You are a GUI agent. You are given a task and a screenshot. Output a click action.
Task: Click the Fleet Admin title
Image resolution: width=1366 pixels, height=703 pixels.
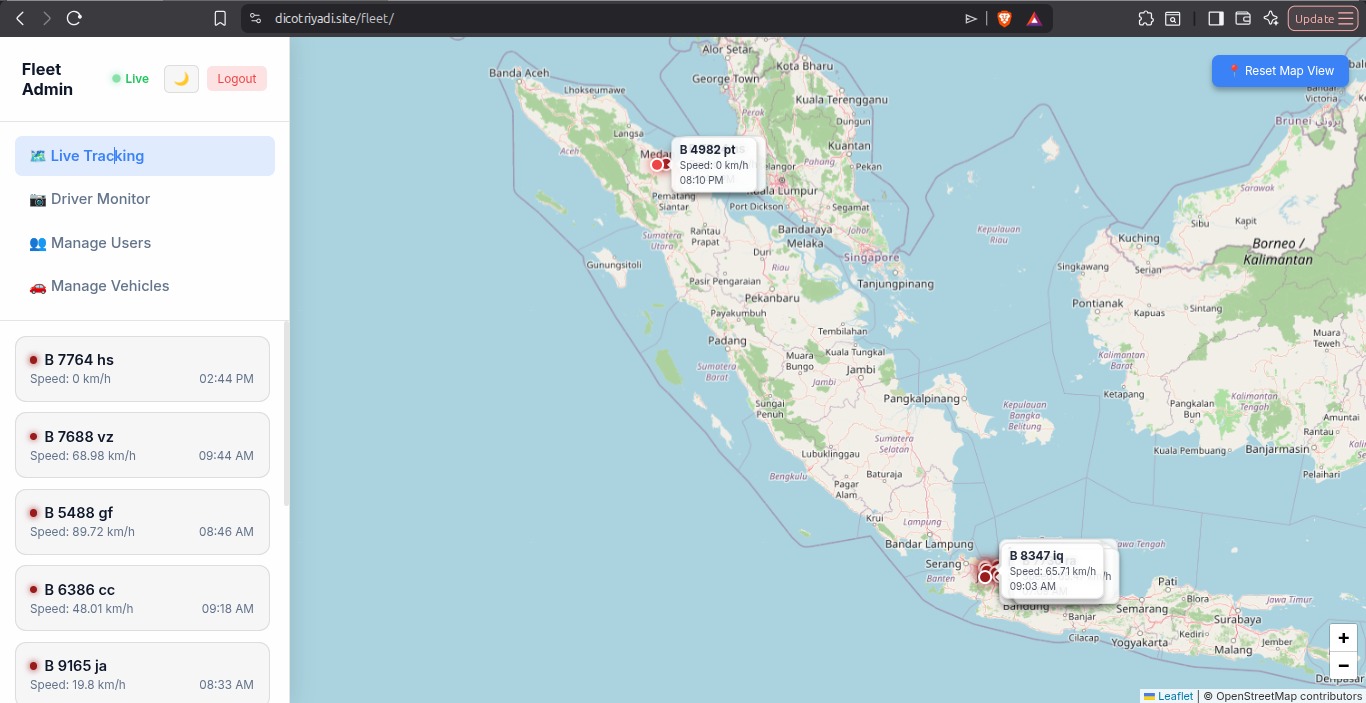click(47, 79)
